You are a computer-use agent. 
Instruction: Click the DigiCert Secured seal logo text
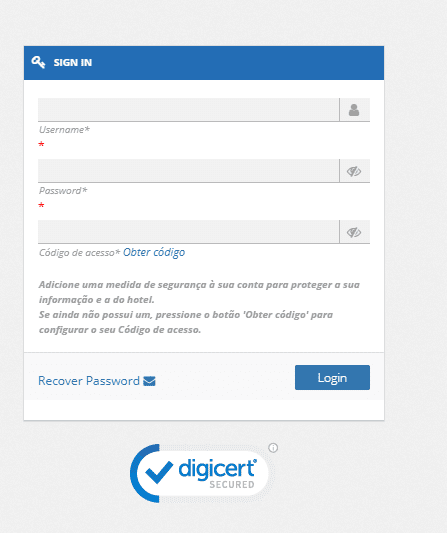pyautogui.click(x=218, y=474)
